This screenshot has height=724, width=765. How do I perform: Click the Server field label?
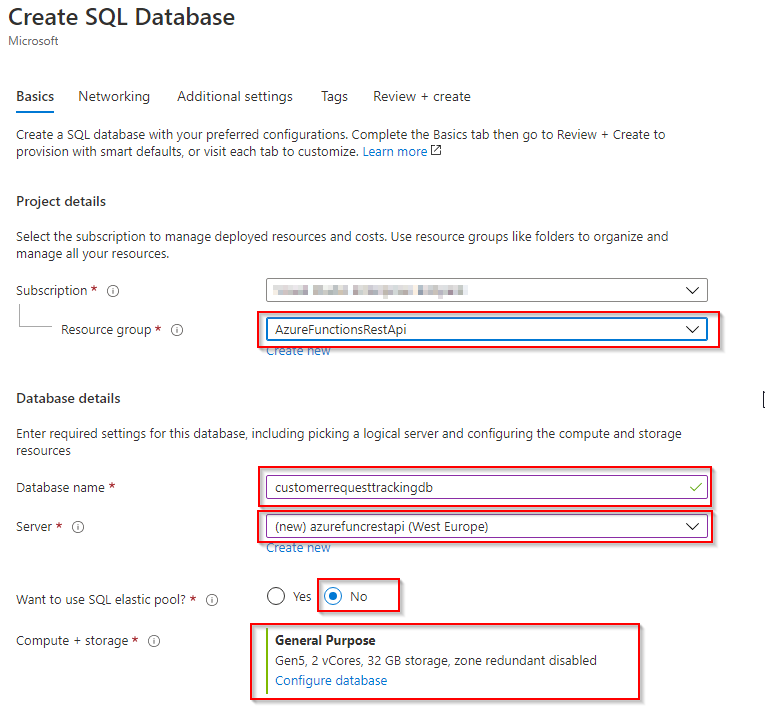tap(34, 527)
